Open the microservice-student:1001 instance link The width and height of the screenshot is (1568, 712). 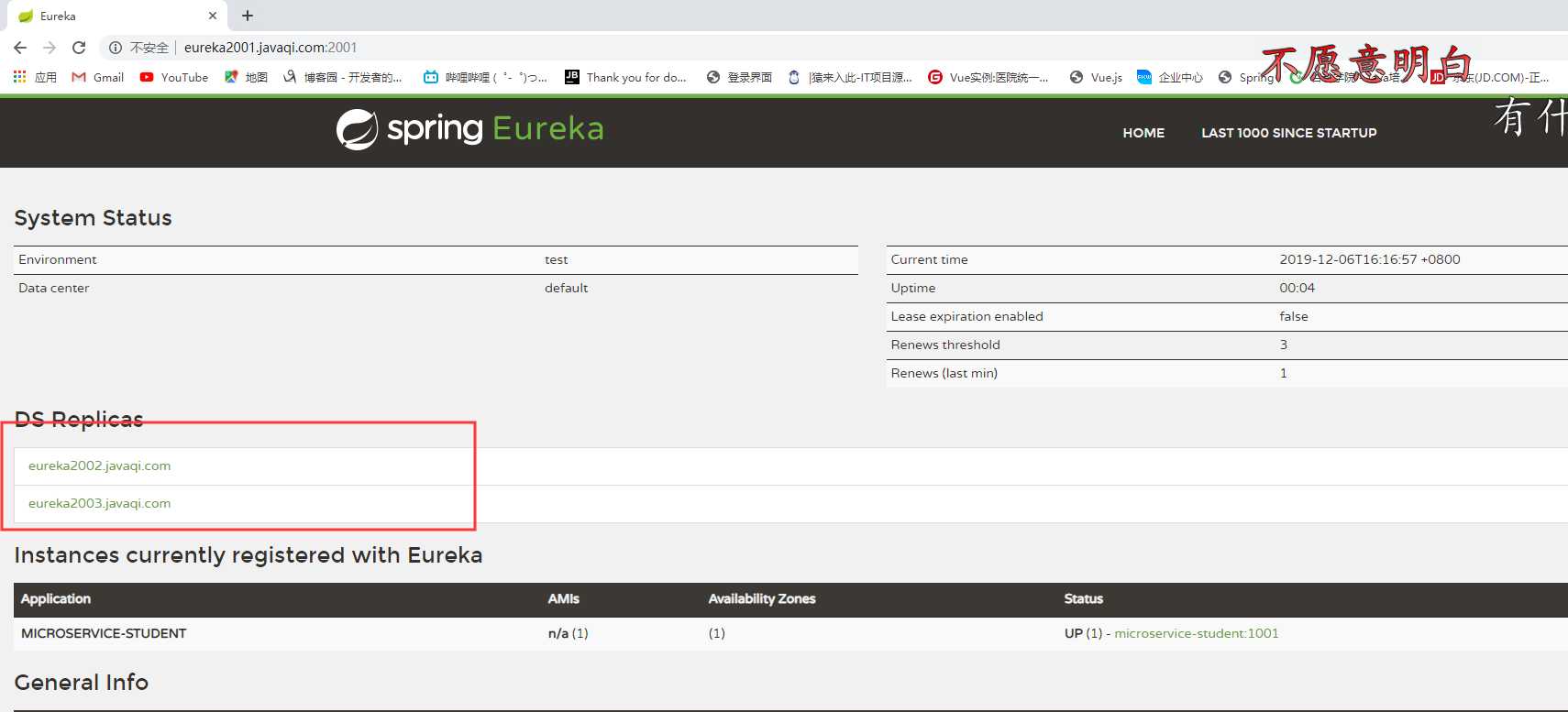tap(1197, 633)
